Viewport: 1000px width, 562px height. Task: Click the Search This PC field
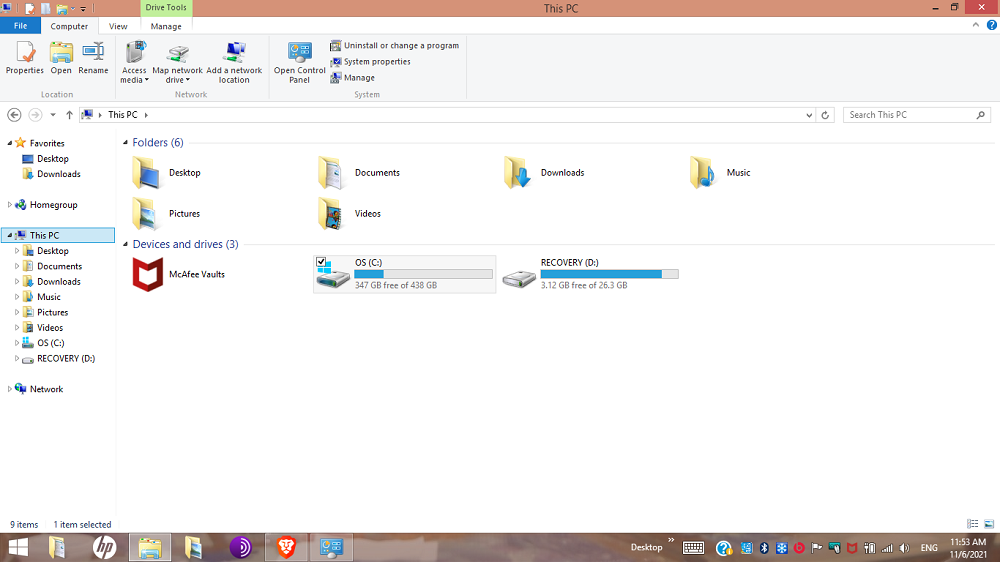click(916, 115)
